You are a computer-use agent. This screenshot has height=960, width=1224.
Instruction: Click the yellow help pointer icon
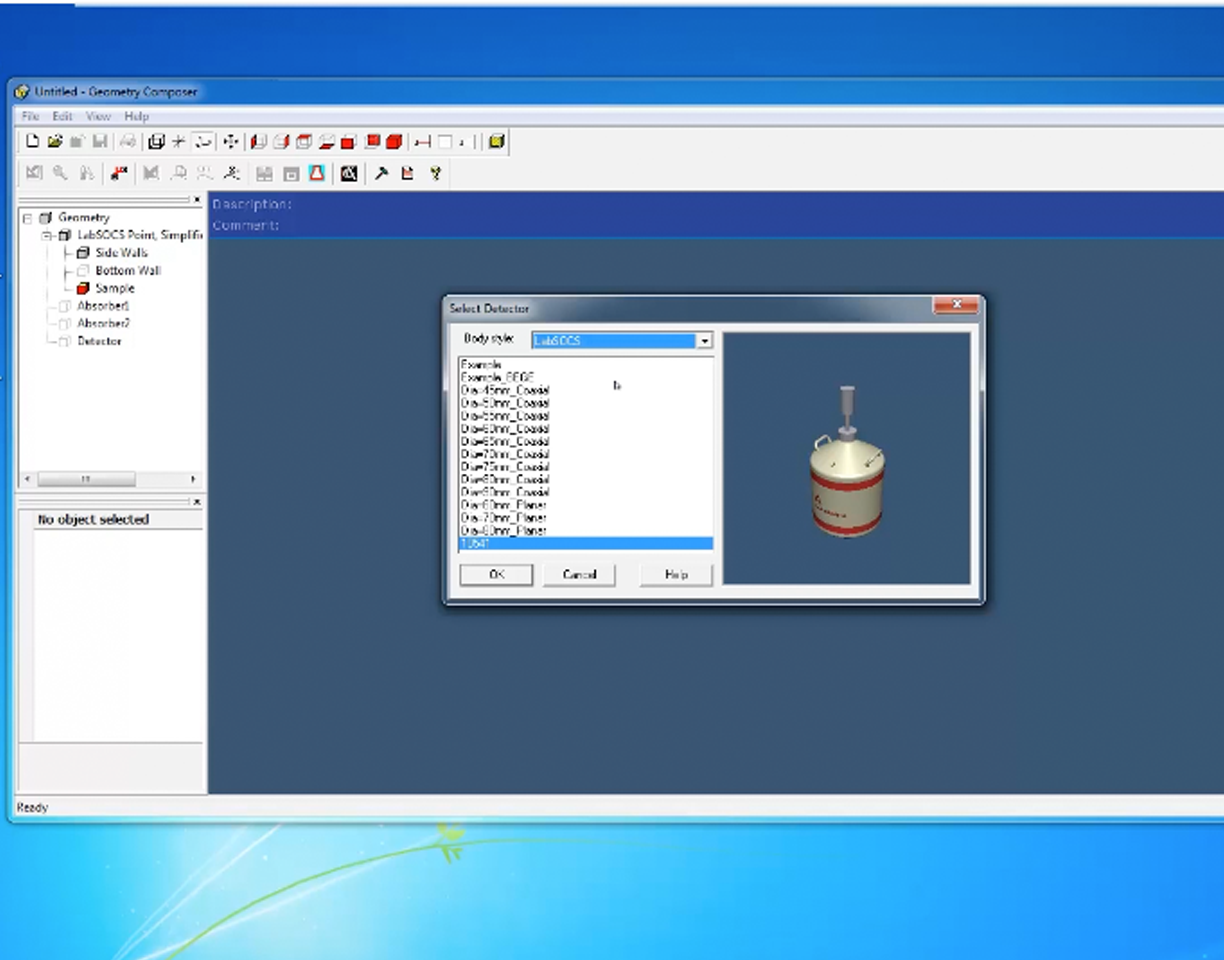436,173
